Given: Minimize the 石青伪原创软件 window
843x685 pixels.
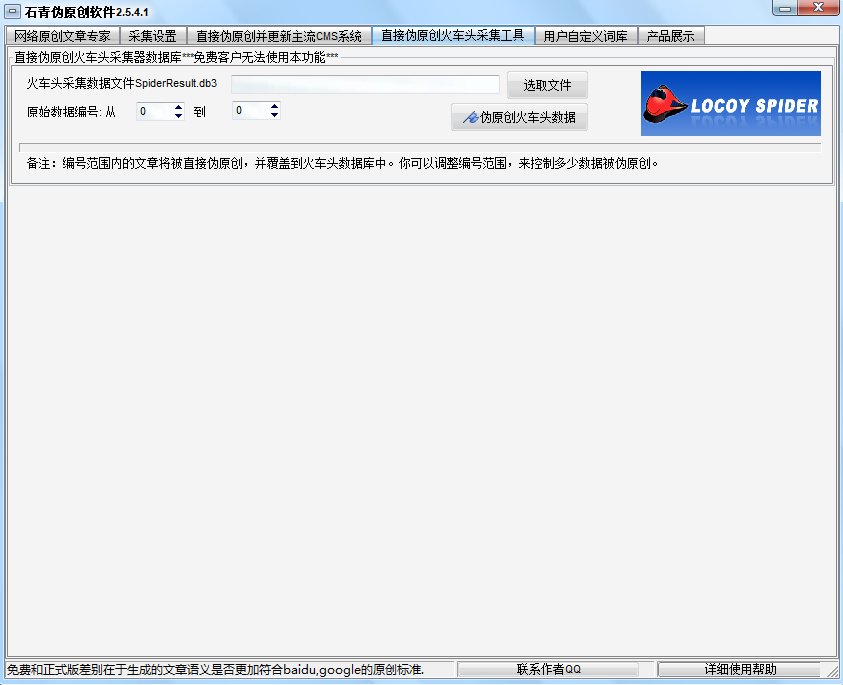Looking at the screenshot, I should click(785, 8).
